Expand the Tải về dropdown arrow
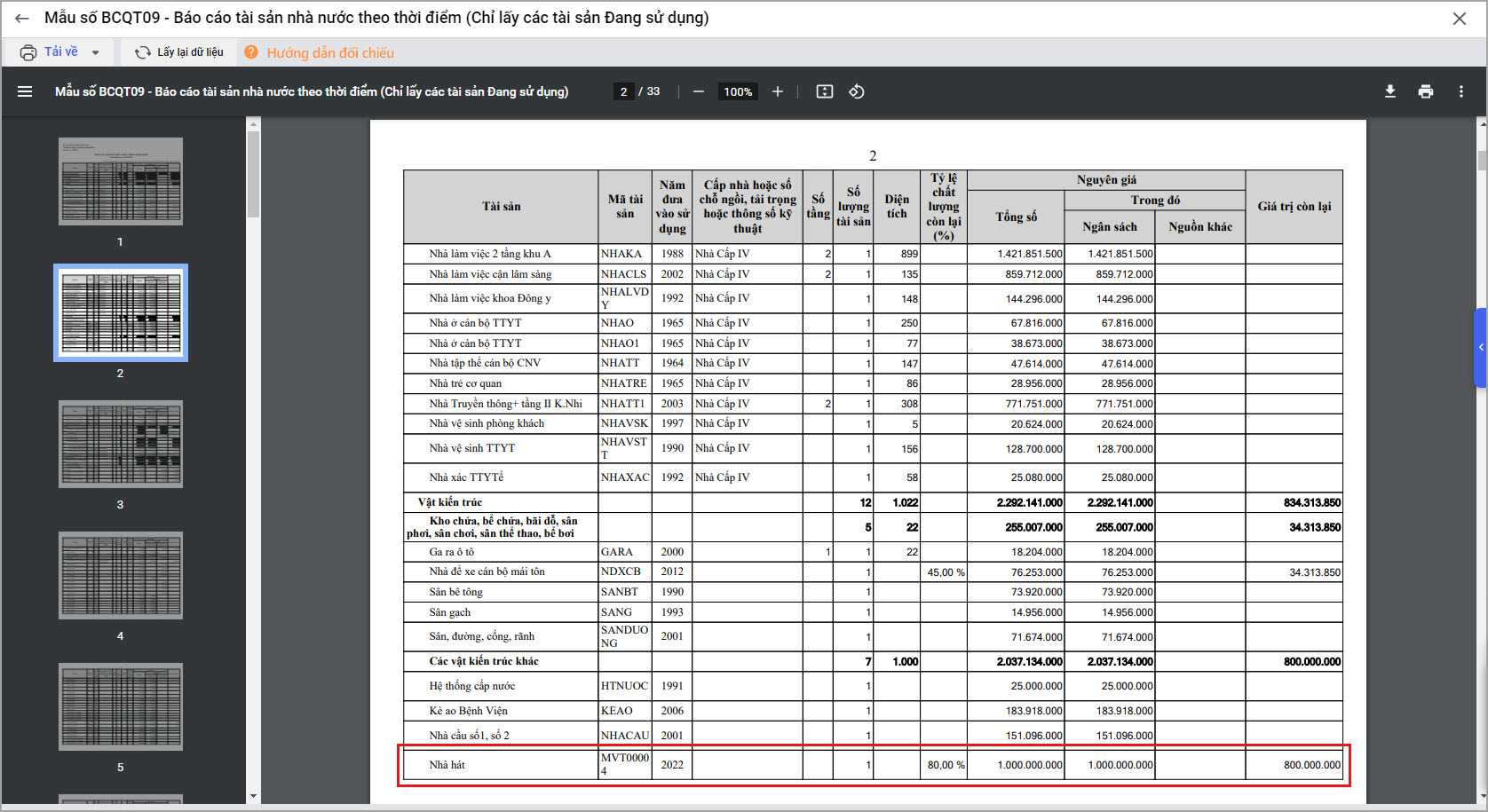 pos(96,52)
